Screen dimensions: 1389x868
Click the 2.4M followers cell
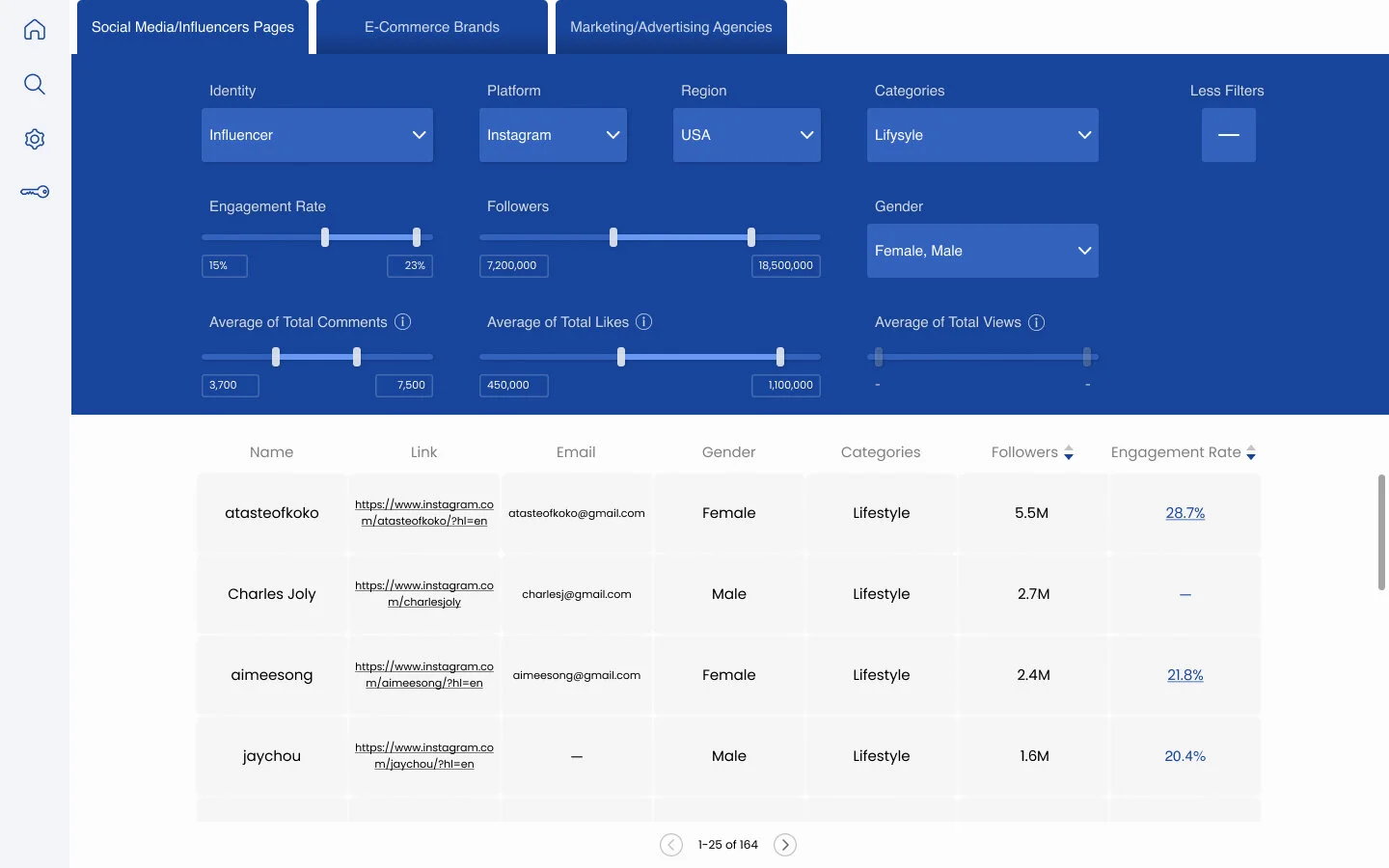pyautogui.click(x=1033, y=675)
